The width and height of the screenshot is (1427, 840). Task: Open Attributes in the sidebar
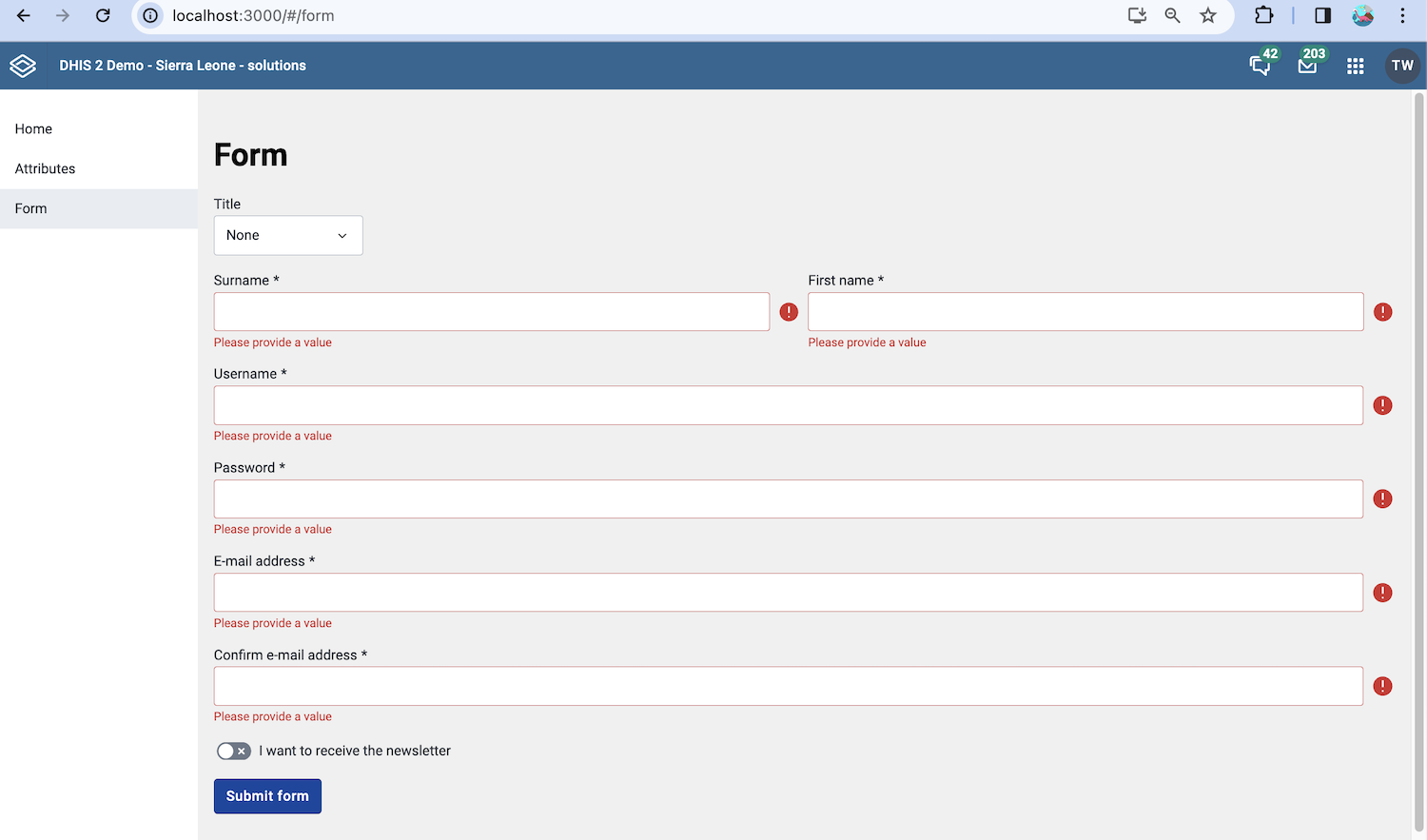click(x=99, y=168)
